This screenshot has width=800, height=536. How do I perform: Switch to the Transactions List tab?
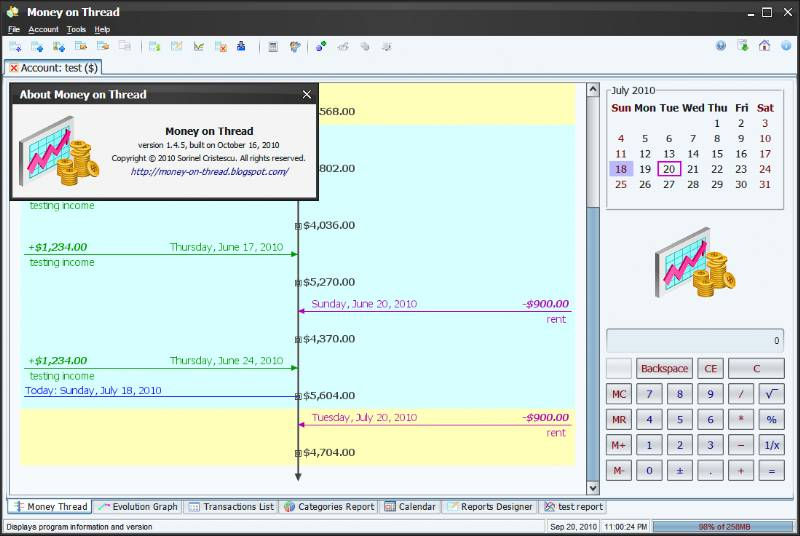(231, 506)
